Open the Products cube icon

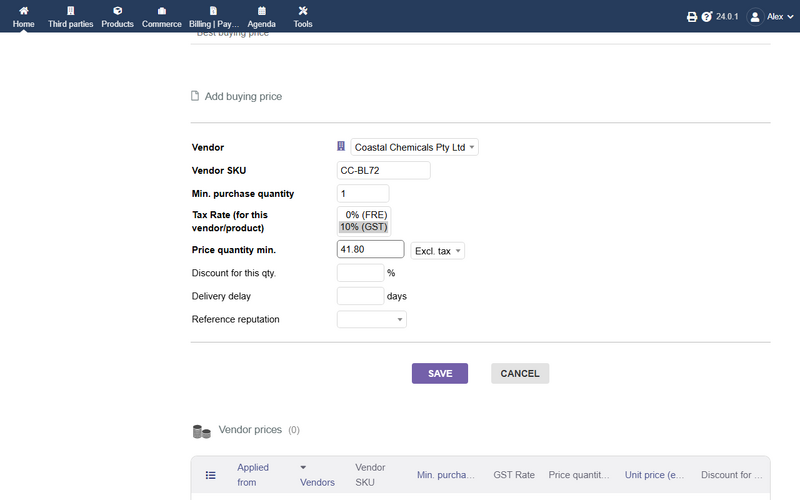[x=117, y=11]
